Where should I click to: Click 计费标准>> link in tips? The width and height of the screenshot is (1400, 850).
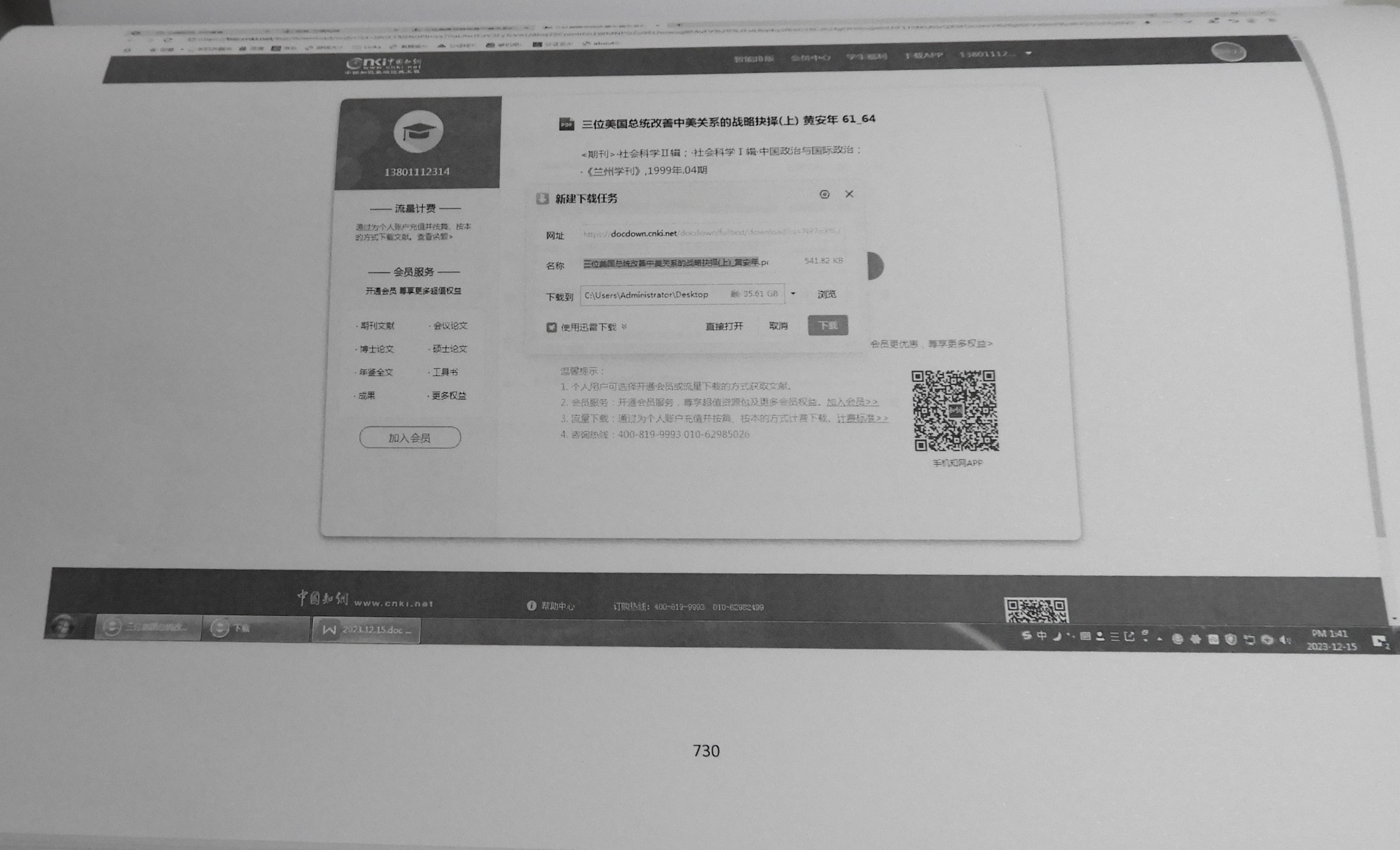[862, 418]
